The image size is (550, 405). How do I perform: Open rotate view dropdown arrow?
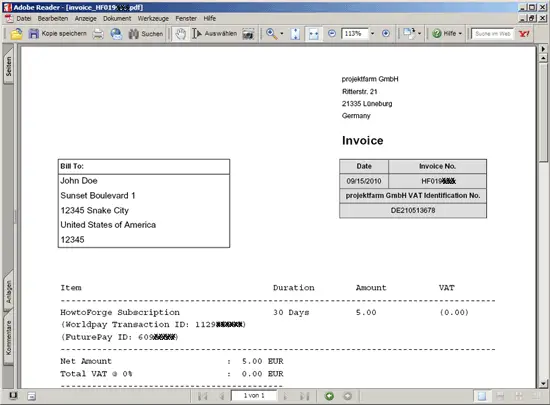click(x=419, y=34)
